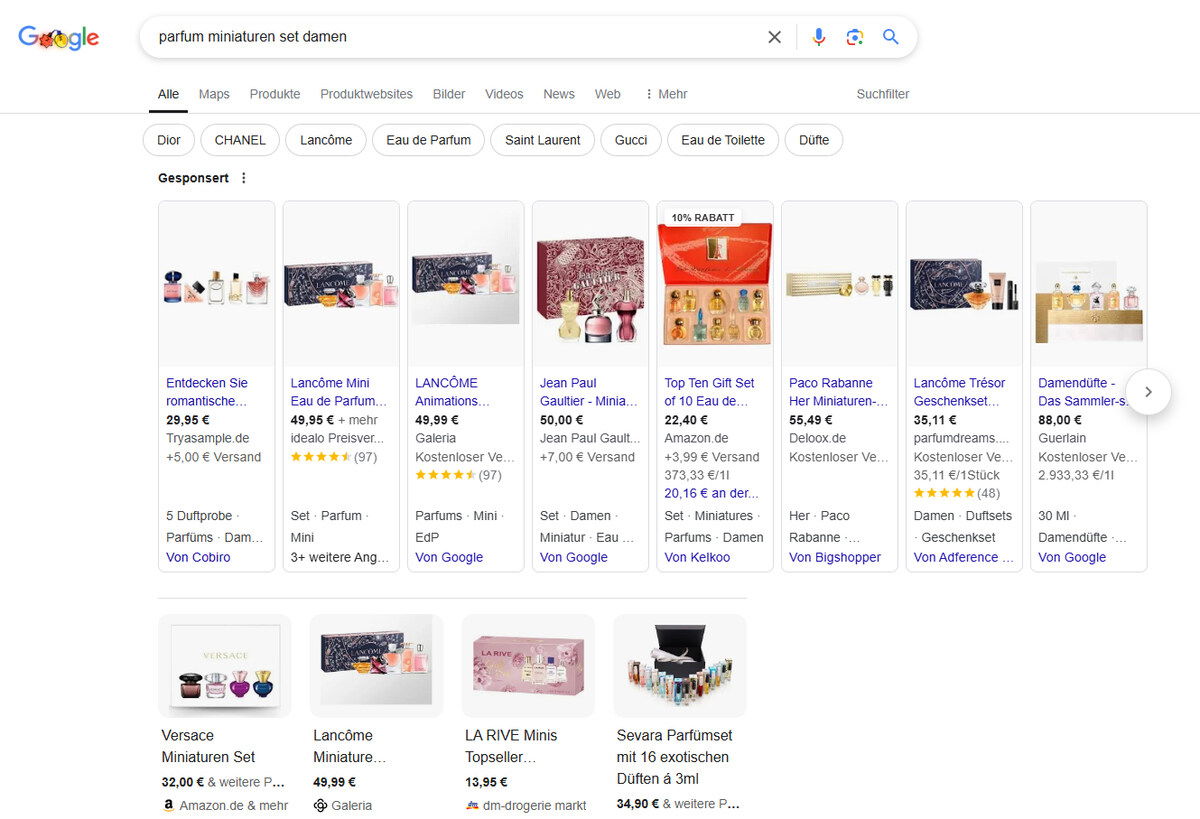The image size is (1200, 819).
Task: Click the 'Von Cobiro' attribution link
Action: 198,557
